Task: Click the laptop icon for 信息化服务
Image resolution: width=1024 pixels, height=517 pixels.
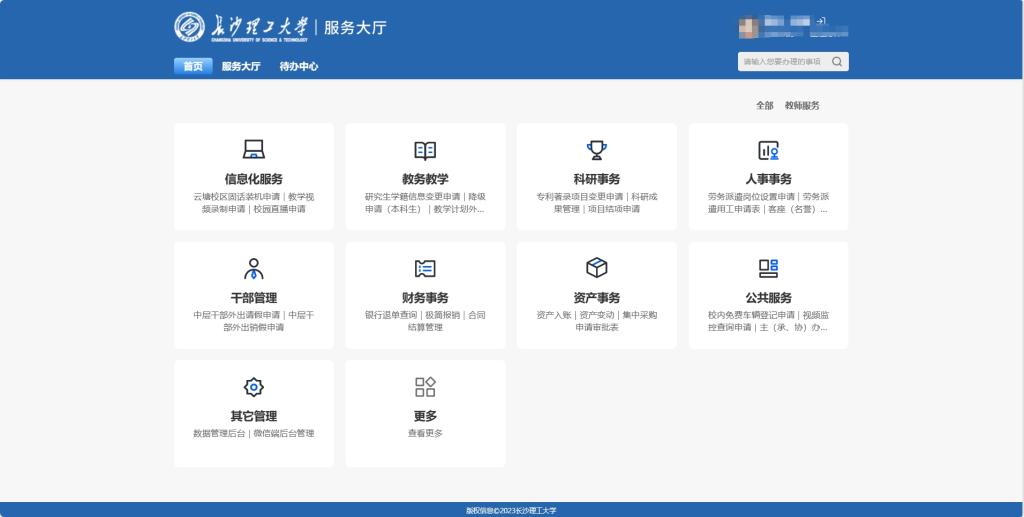Action: (254, 150)
